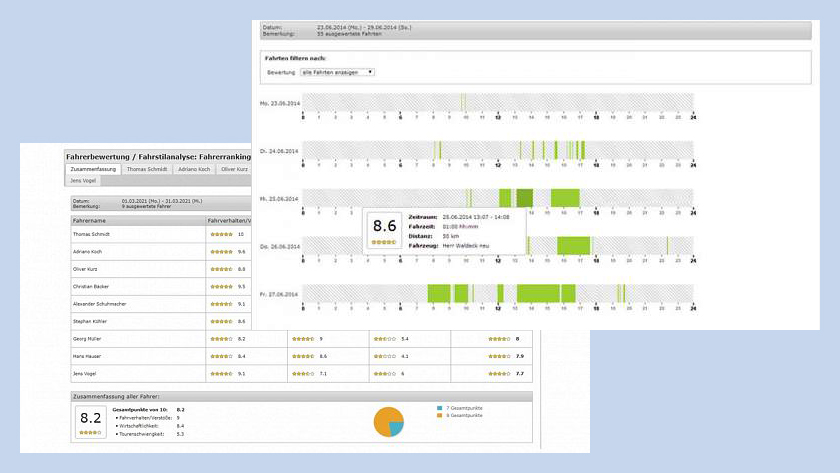This screenshot has width=840, height=473.
Task: Click the earliest green trip on Fr. 27.06.2014
Action: coord(439,294)
